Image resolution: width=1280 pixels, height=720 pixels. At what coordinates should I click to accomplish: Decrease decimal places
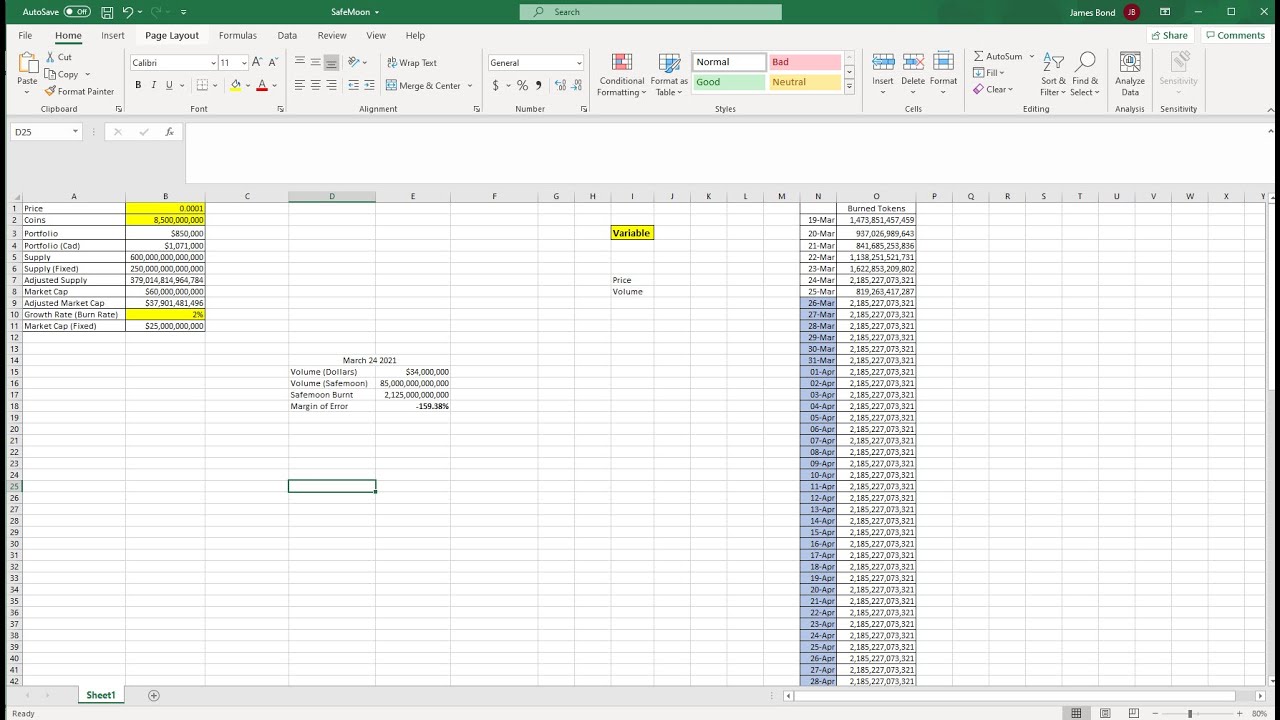(x=577, y=85)
